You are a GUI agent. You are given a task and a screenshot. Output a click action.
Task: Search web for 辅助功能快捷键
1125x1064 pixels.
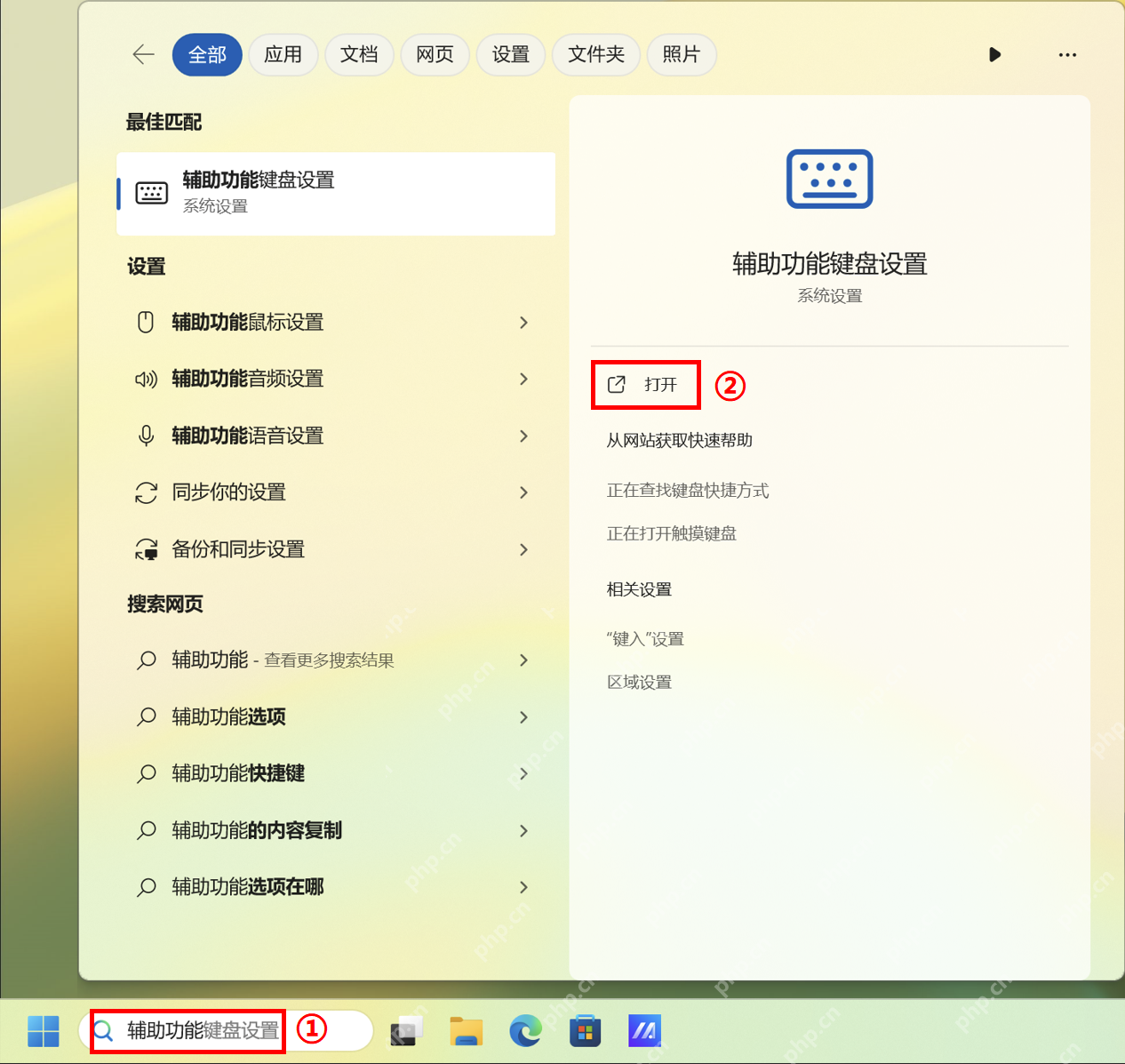336,773
